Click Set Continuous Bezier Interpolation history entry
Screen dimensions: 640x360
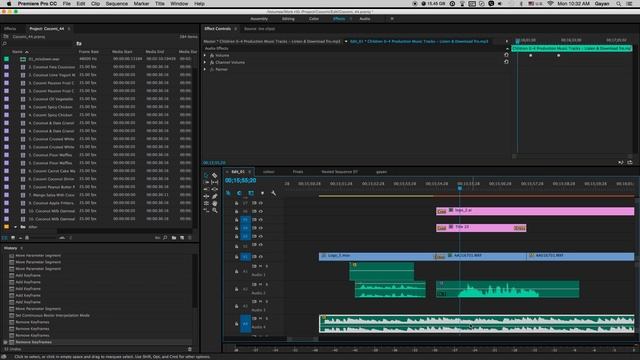pos(52,316)
